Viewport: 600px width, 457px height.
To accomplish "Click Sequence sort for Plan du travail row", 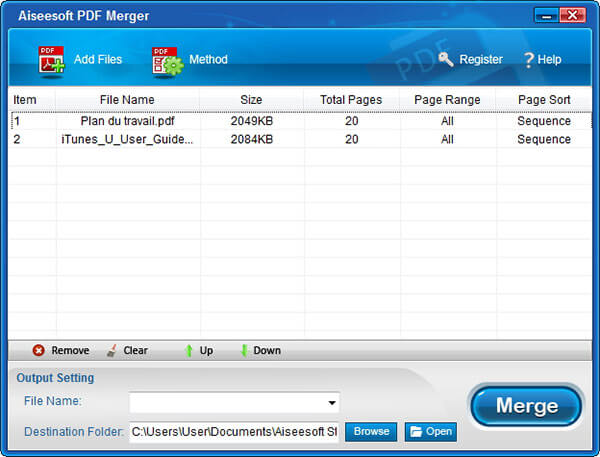I will (544, 121).
